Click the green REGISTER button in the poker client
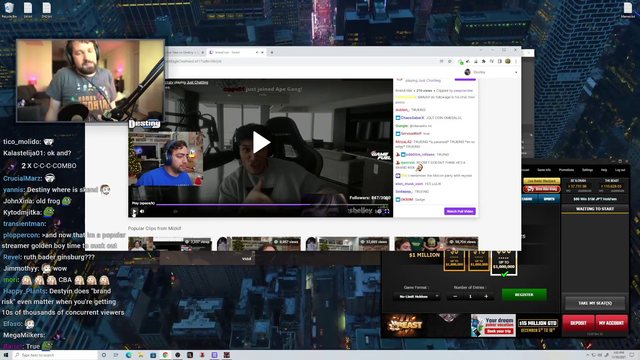 point(524,295)
